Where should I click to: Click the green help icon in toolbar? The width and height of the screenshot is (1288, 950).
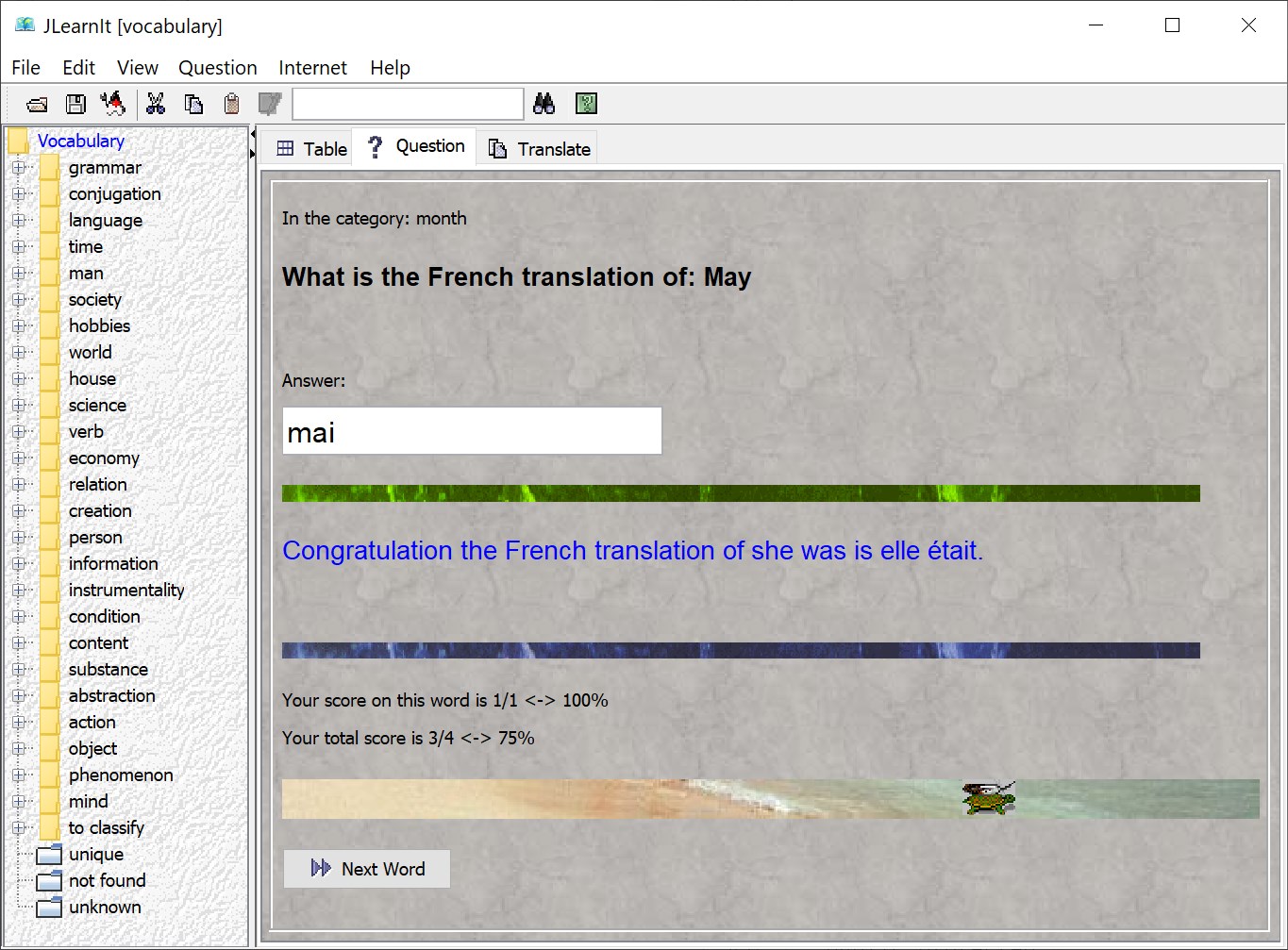pos(586,104)
